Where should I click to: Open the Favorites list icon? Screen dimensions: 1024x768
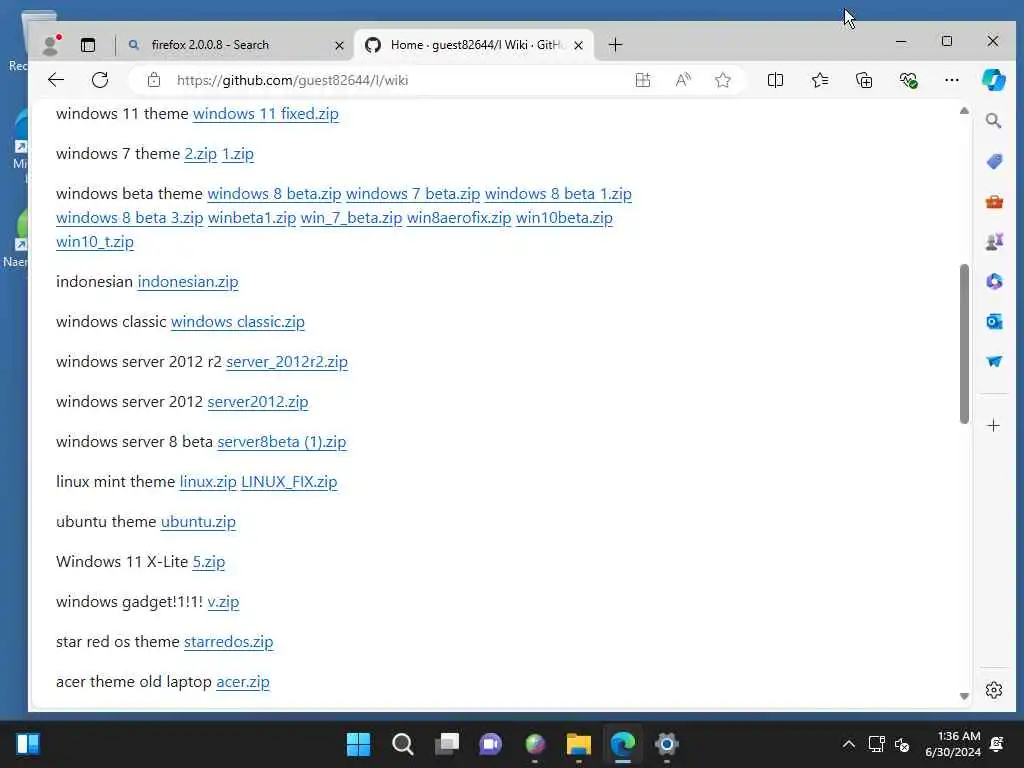(820, 80)
